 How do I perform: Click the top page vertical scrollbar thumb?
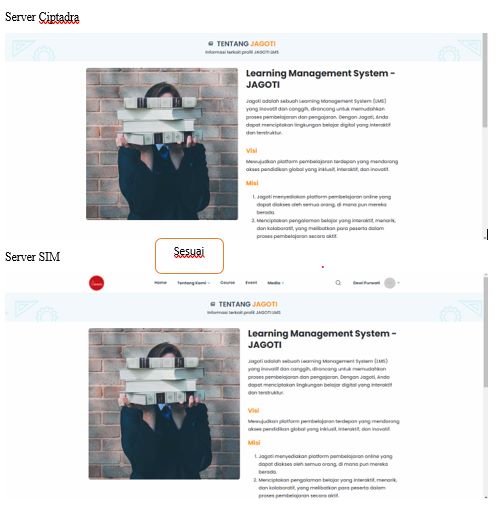coord(485,80)
